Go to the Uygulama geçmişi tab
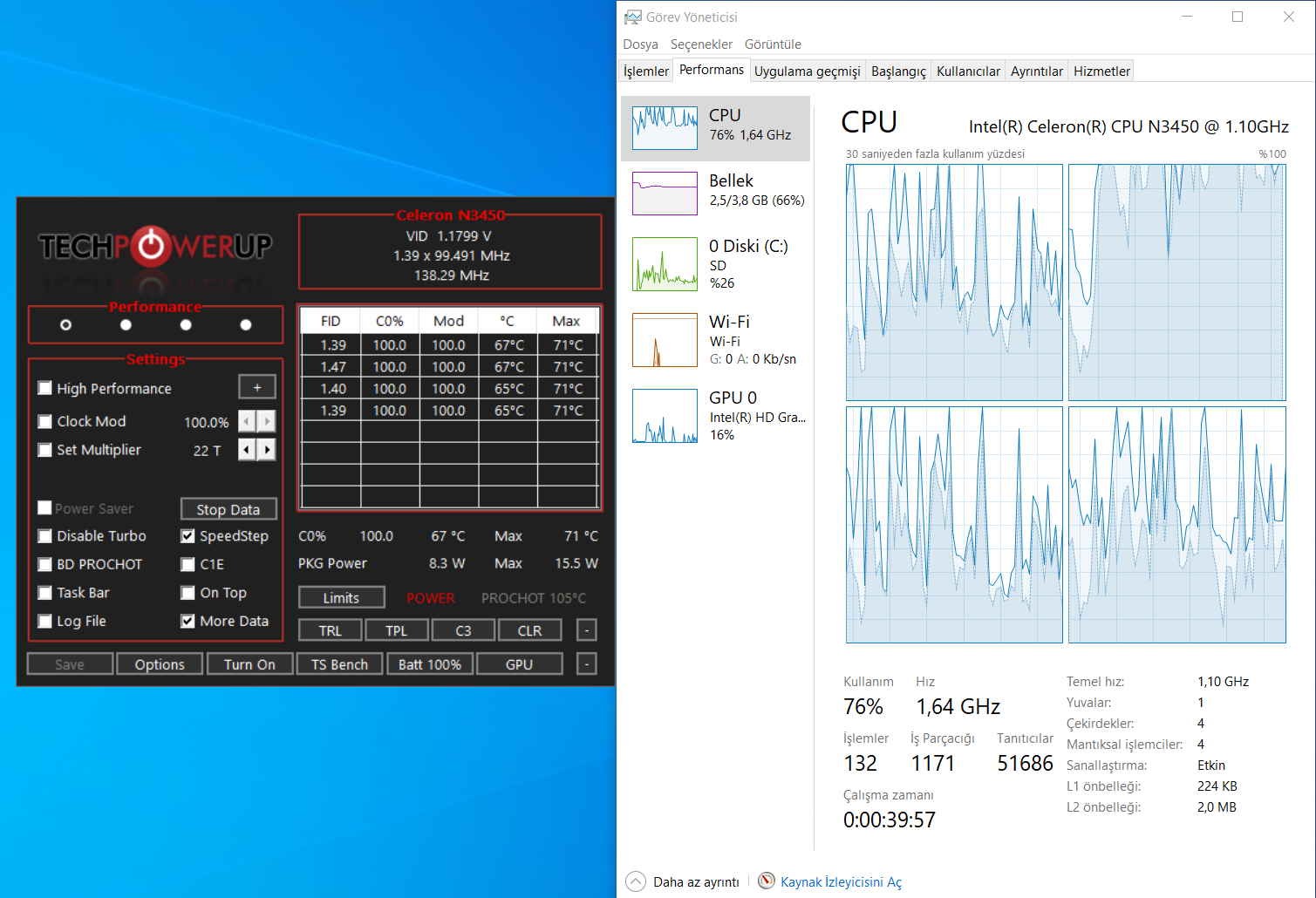This screenshot has height=898, width=1316. click(x=808, y=71)
